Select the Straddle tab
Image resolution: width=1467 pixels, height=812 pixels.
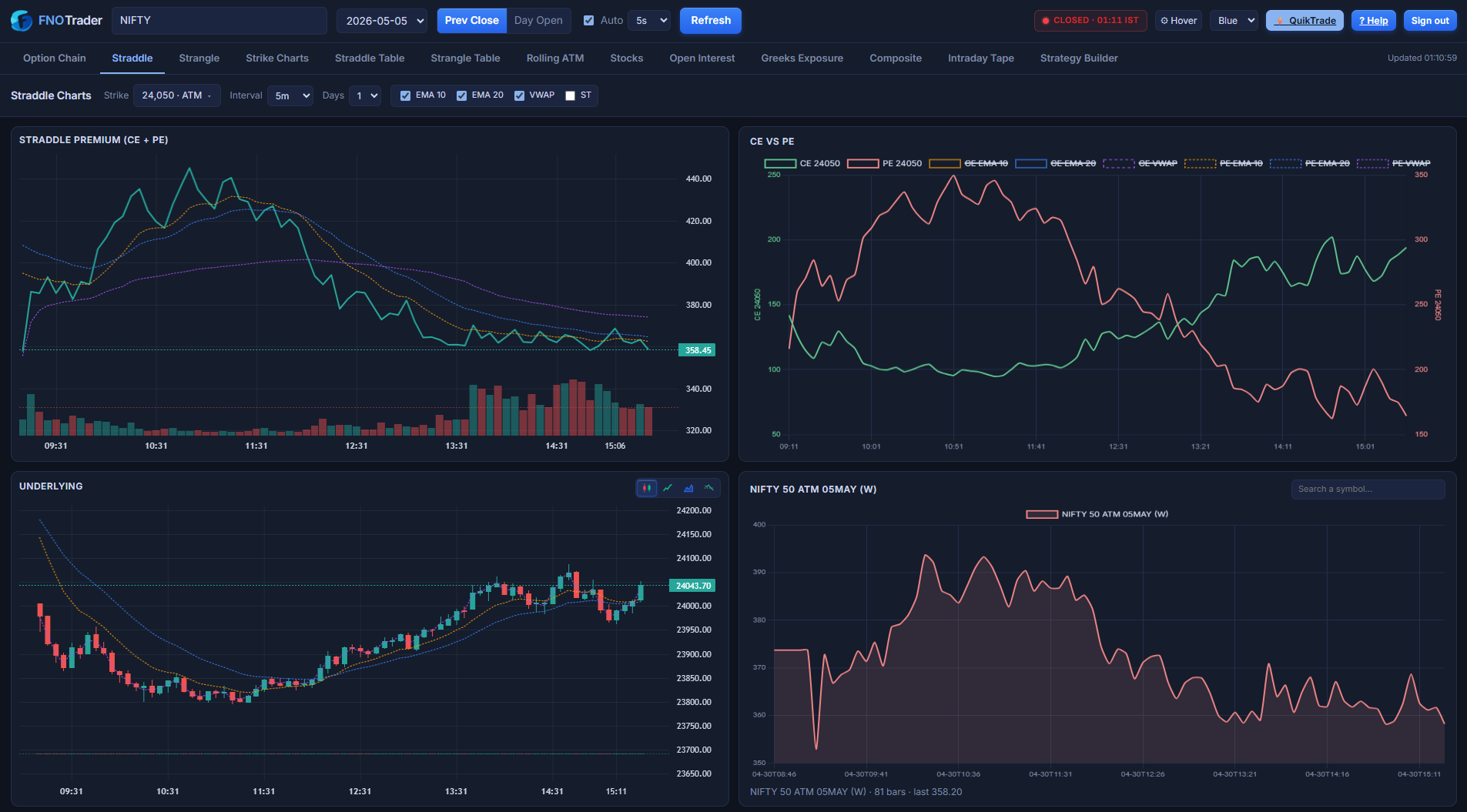(x=132, y=58)
